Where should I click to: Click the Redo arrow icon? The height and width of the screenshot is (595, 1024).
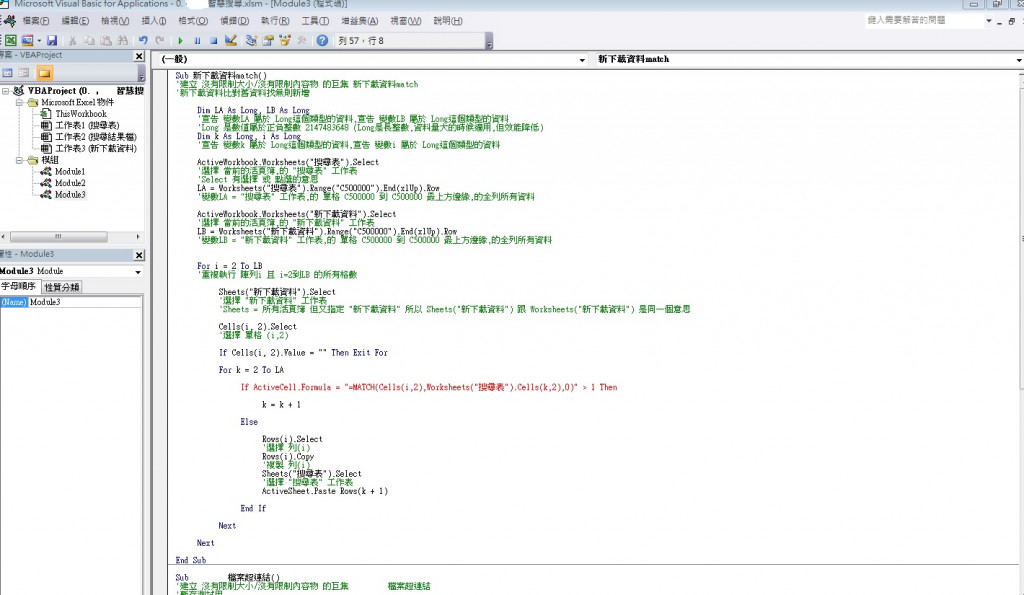[160, 40]
